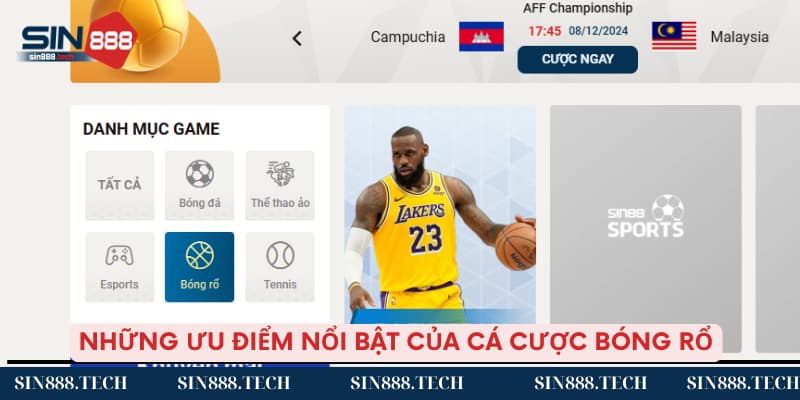
Task: Click the Campuchia team name
Action: tap(408, 37)
